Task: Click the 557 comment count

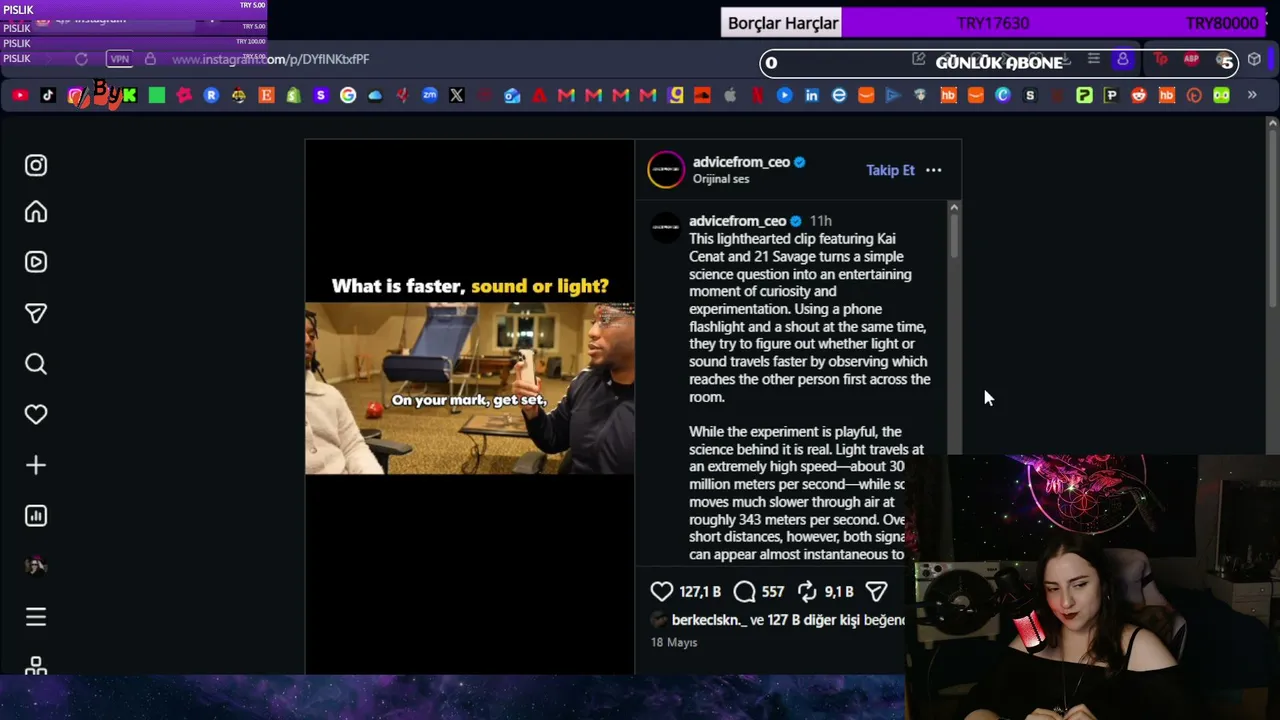Action: (x=773, y=592)
